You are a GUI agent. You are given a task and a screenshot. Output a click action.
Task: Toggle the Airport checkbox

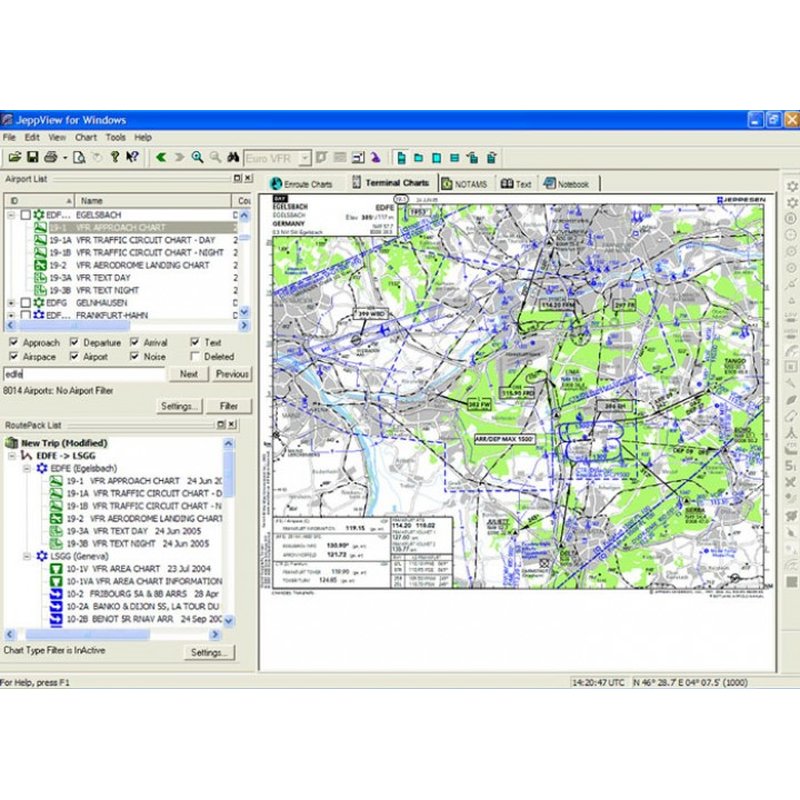click(x=74, y=356)
